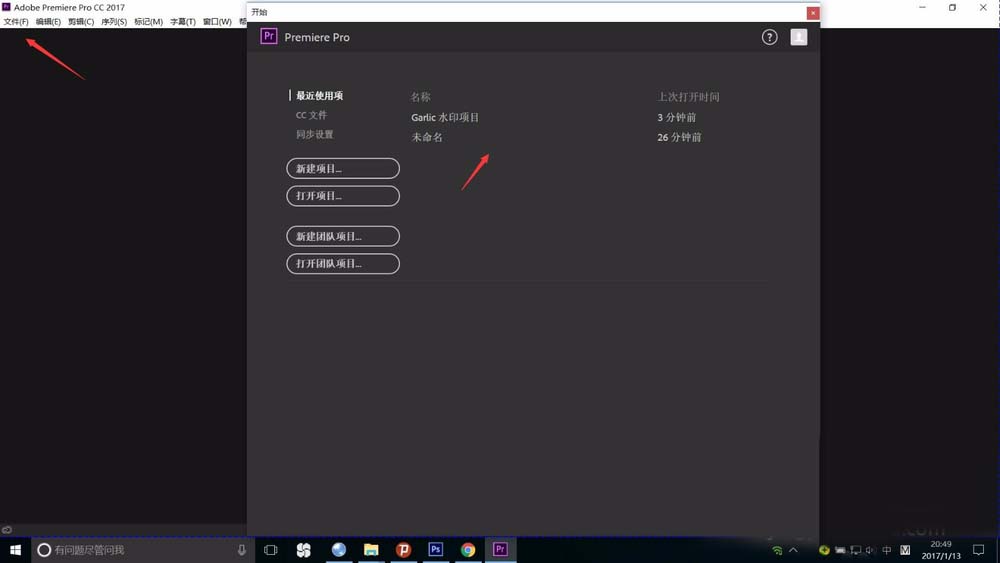Click the 打开团队项目 button
Screen dimensions: 1000x563
pos(343,263)
